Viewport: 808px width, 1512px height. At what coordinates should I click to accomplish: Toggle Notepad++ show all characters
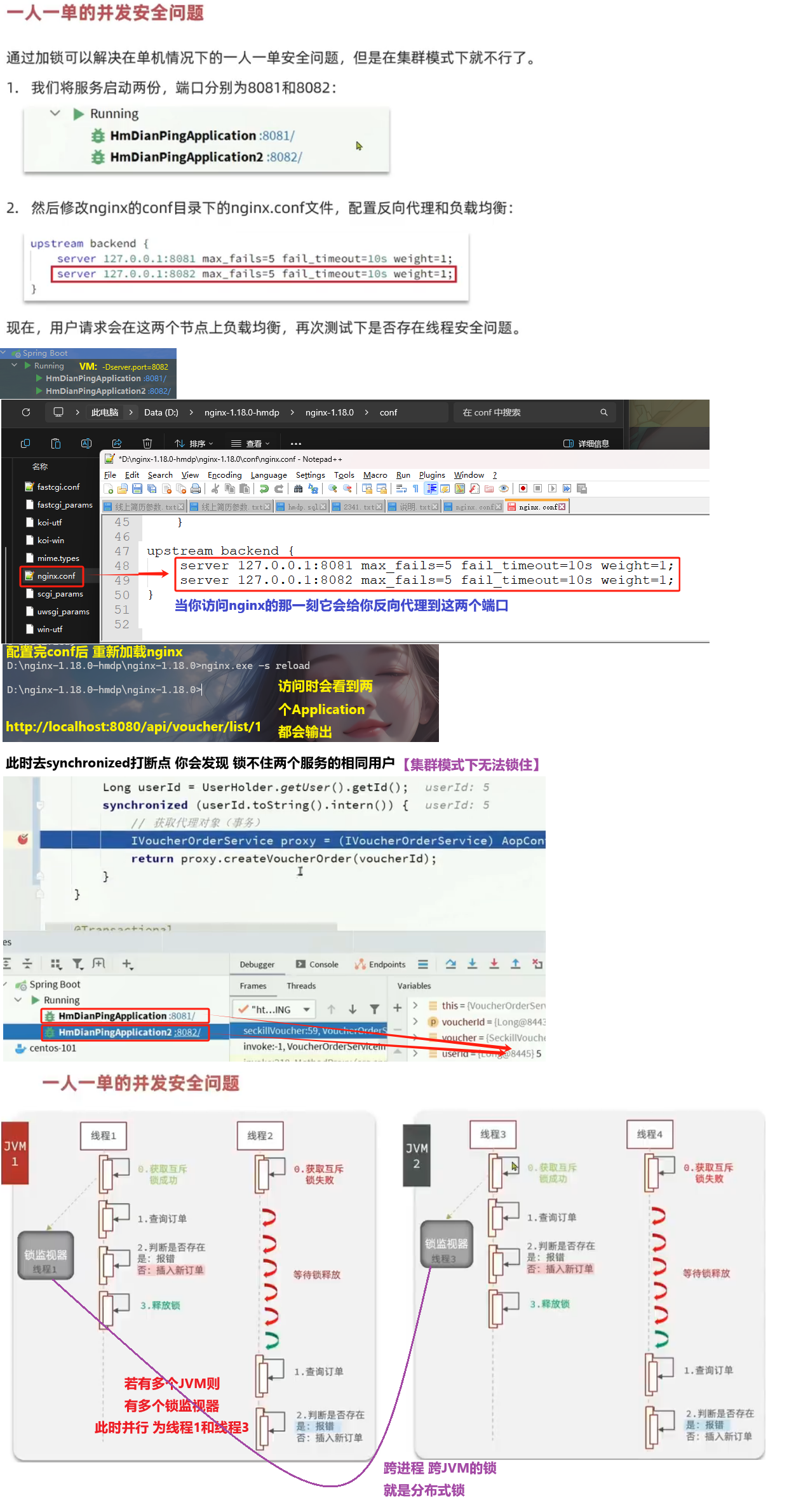click(x=415, y=489)
